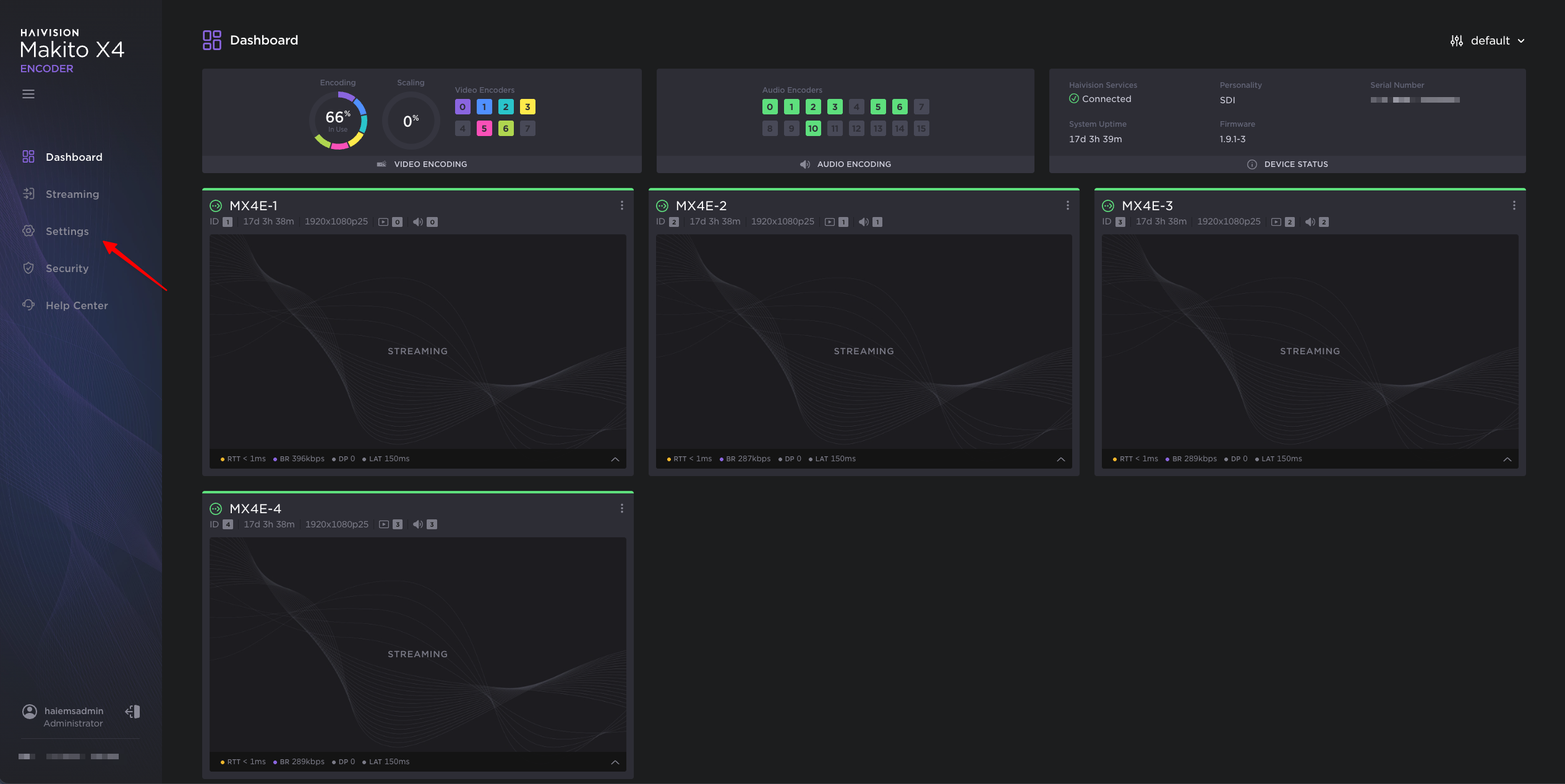
Task: Select audio encoder 0 badge
Action: pos(770,107)
